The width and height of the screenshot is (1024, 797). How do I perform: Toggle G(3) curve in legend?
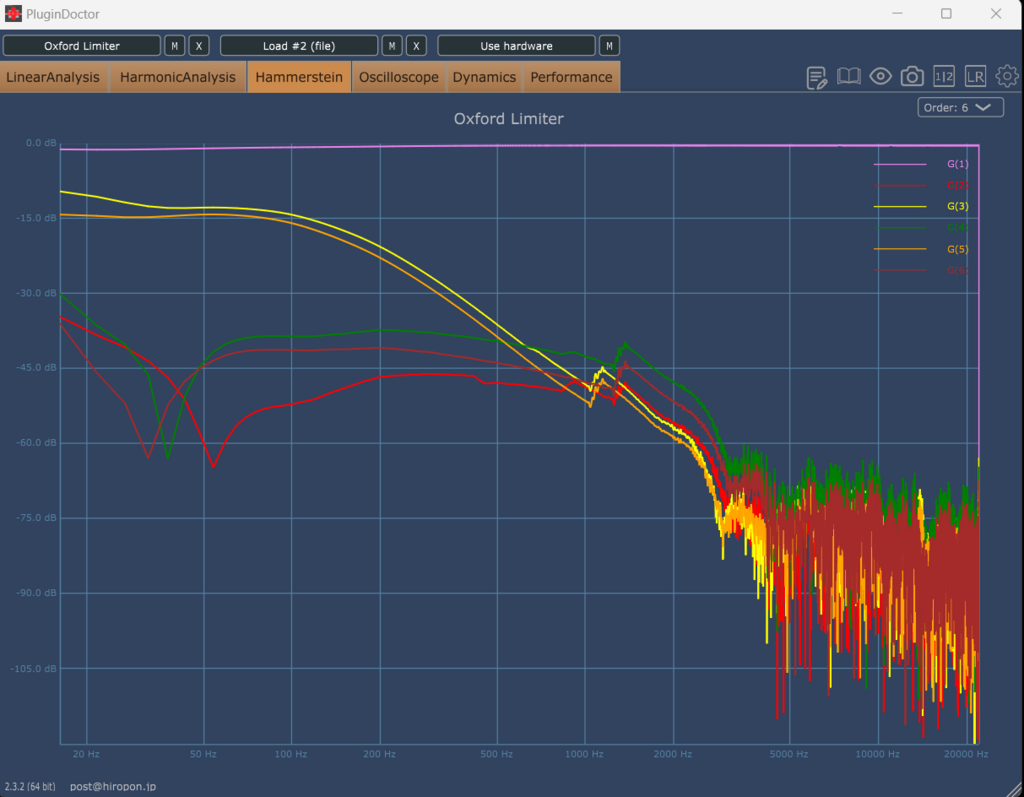(921, 206)
